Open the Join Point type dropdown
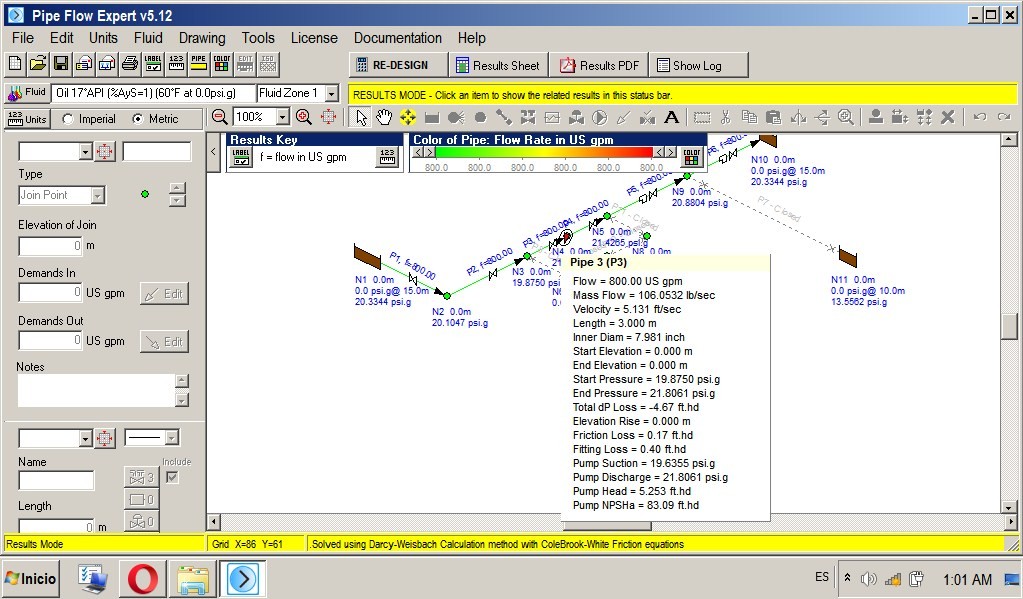This screenshot has width=1023, height=599. (97, 195)
